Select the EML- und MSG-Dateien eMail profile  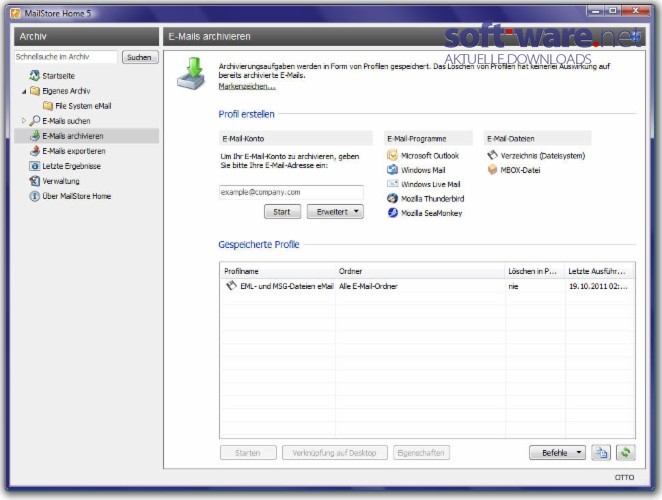pos(287,286)
